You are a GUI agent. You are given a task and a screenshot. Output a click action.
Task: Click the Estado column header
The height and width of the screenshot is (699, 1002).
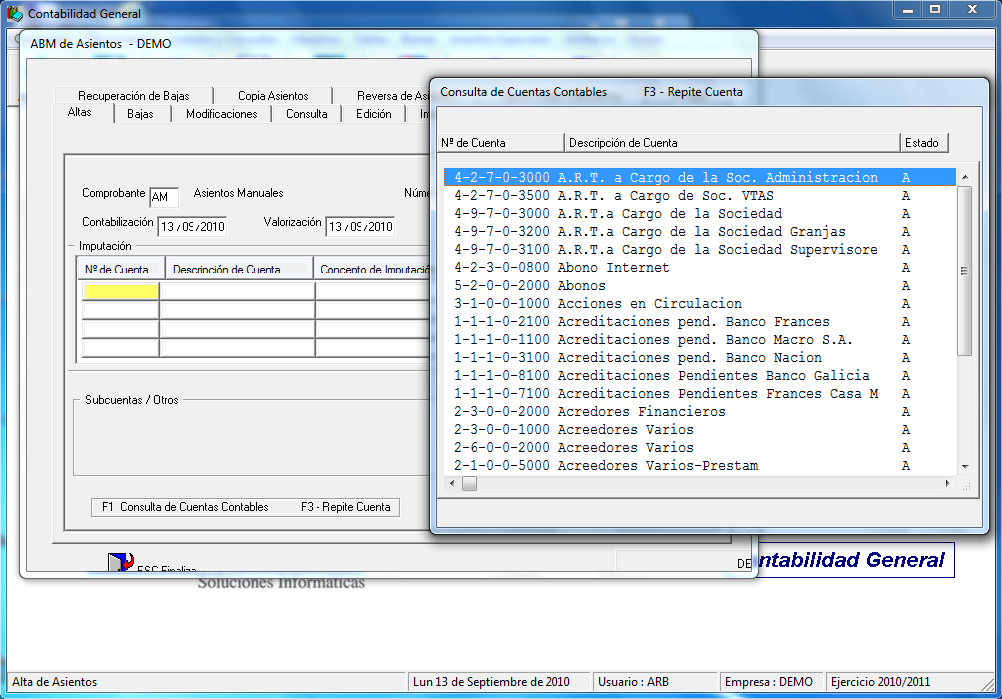(x=923, y=143)
